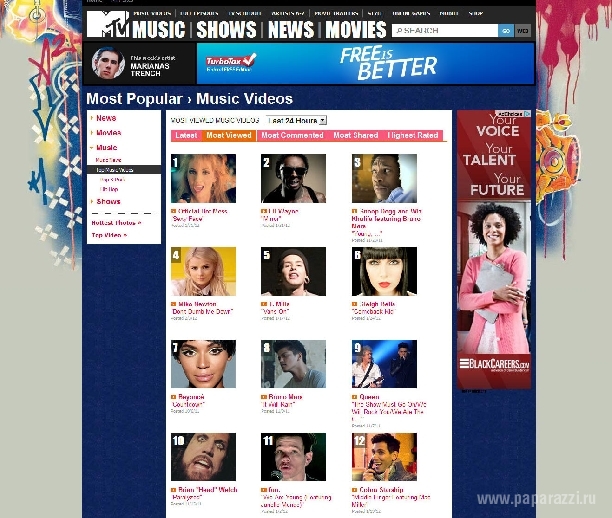Open the Last 24 Hours time dropdown
The height and width of the screenshot is (518, 612).
(x=296, y=120)
